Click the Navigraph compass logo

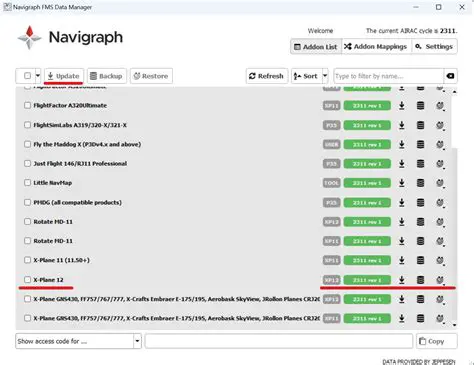coord(30,37)
